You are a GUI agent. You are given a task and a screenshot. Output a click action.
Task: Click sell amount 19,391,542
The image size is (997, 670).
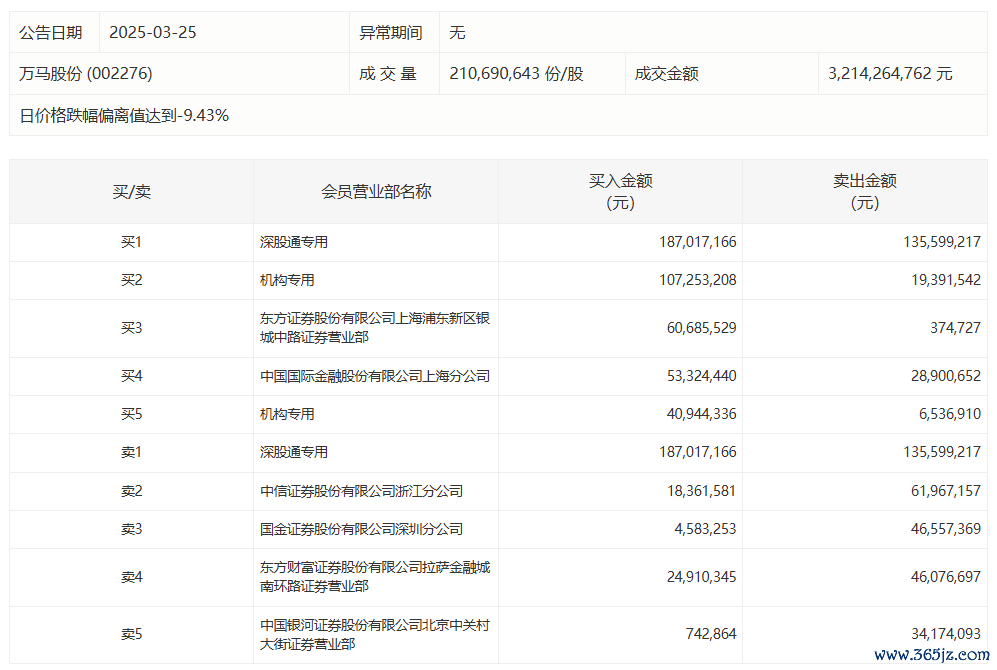[945, 280]
